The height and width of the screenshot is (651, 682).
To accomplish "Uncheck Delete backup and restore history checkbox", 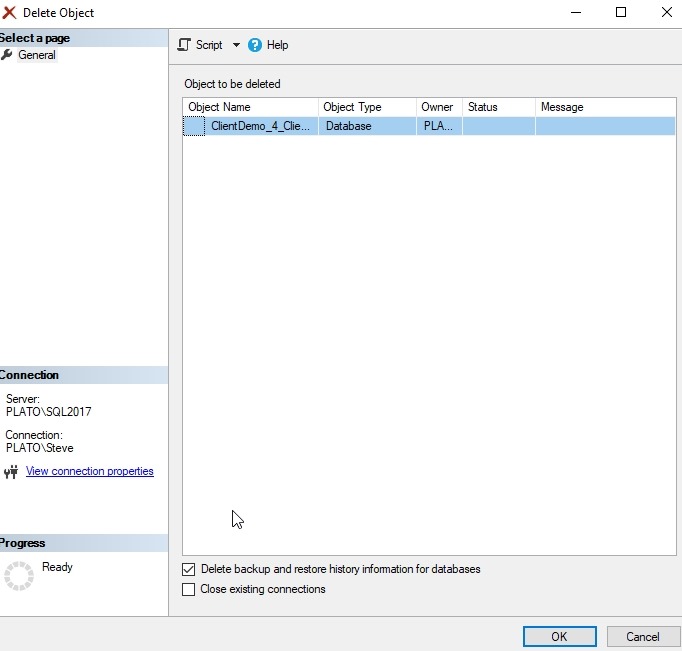I will [189, 569].
